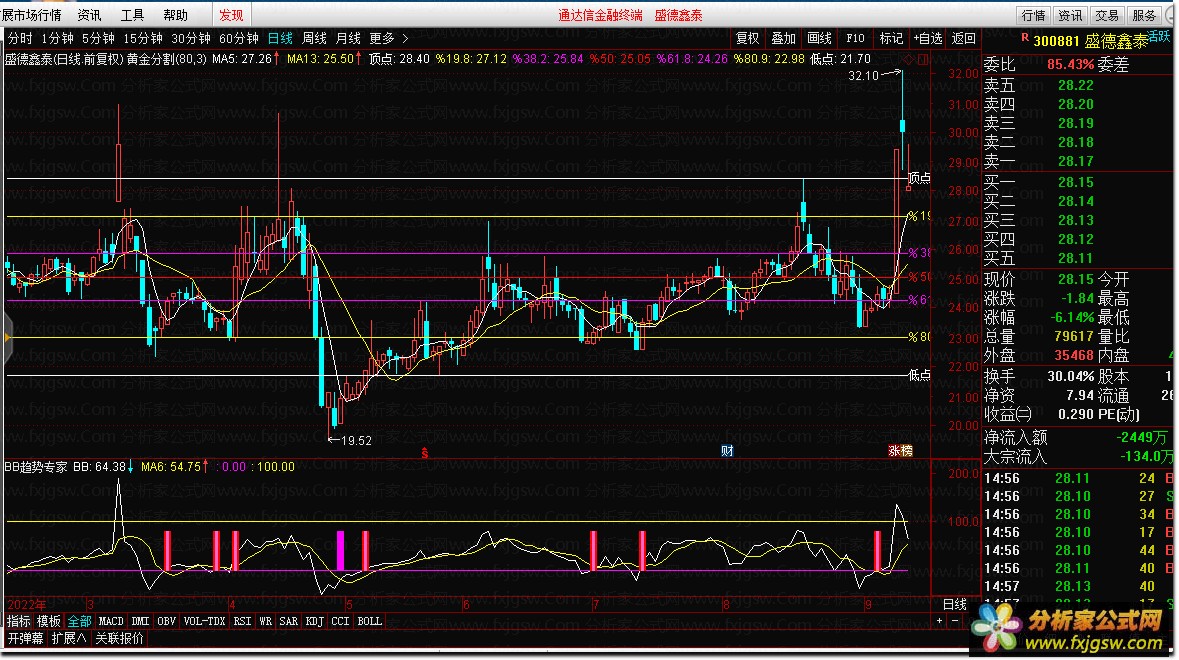The image size is (1179, 660).
Task: Open the 资讯 menu in the top menu bar
Action: [89, 15]
